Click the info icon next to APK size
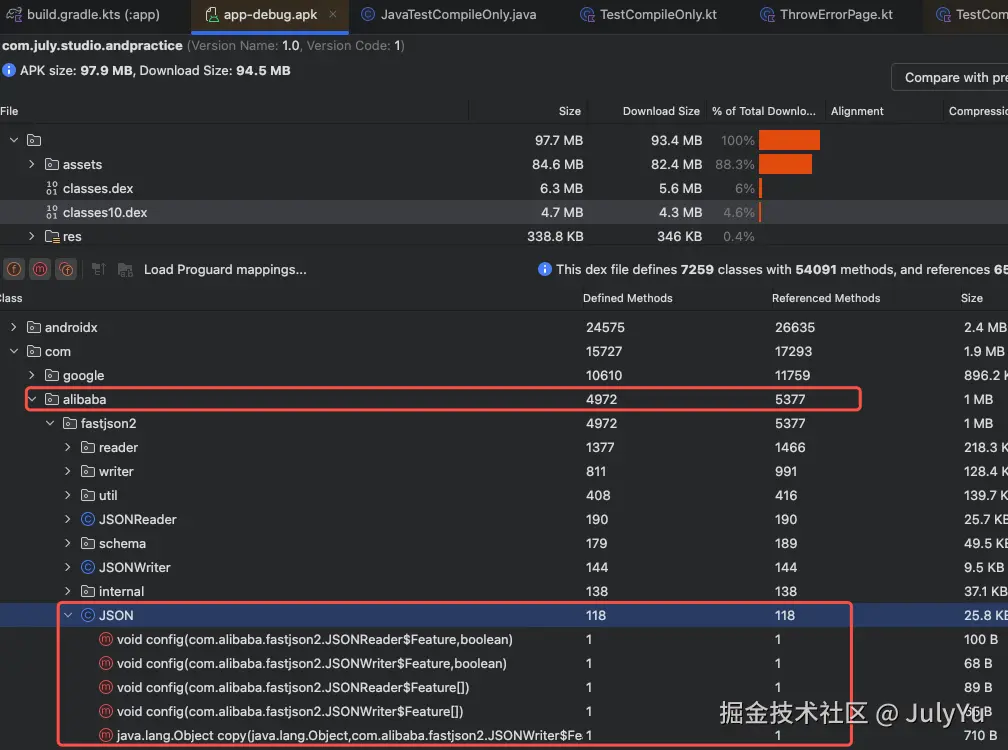 coord(10,70)
